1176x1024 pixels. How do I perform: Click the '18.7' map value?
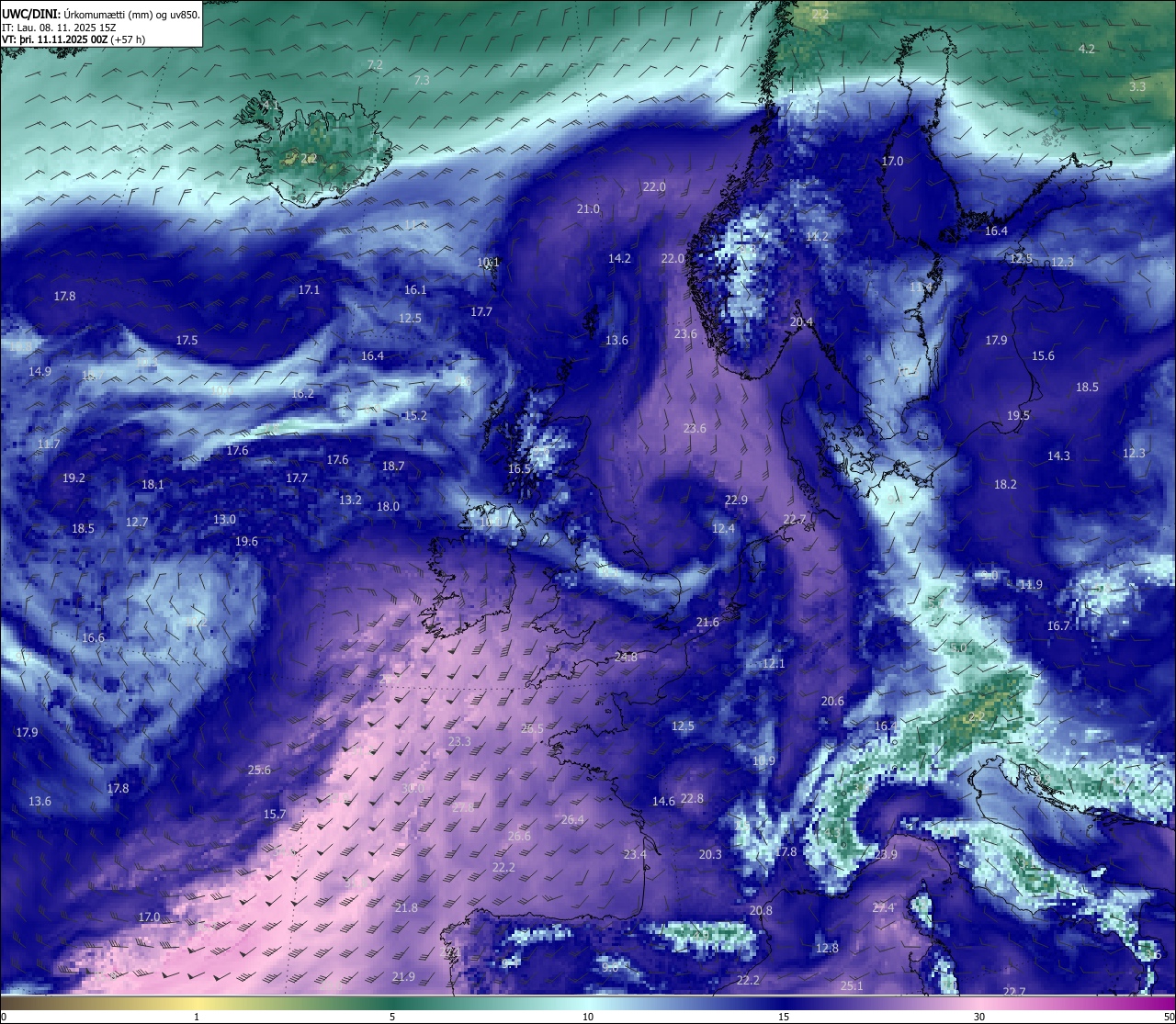(393, 466)
